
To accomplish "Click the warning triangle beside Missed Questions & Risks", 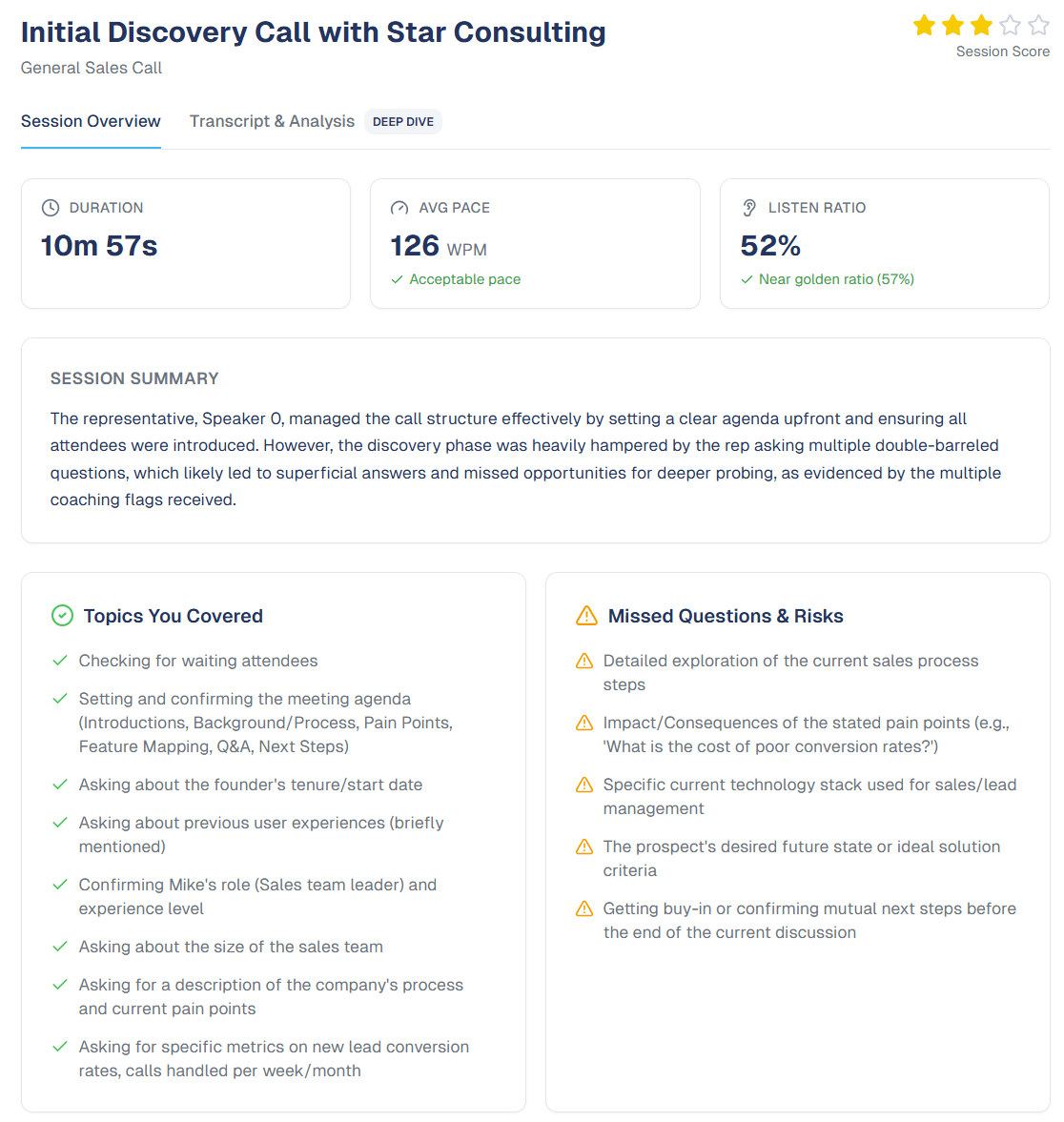I will tap(585, 616).
